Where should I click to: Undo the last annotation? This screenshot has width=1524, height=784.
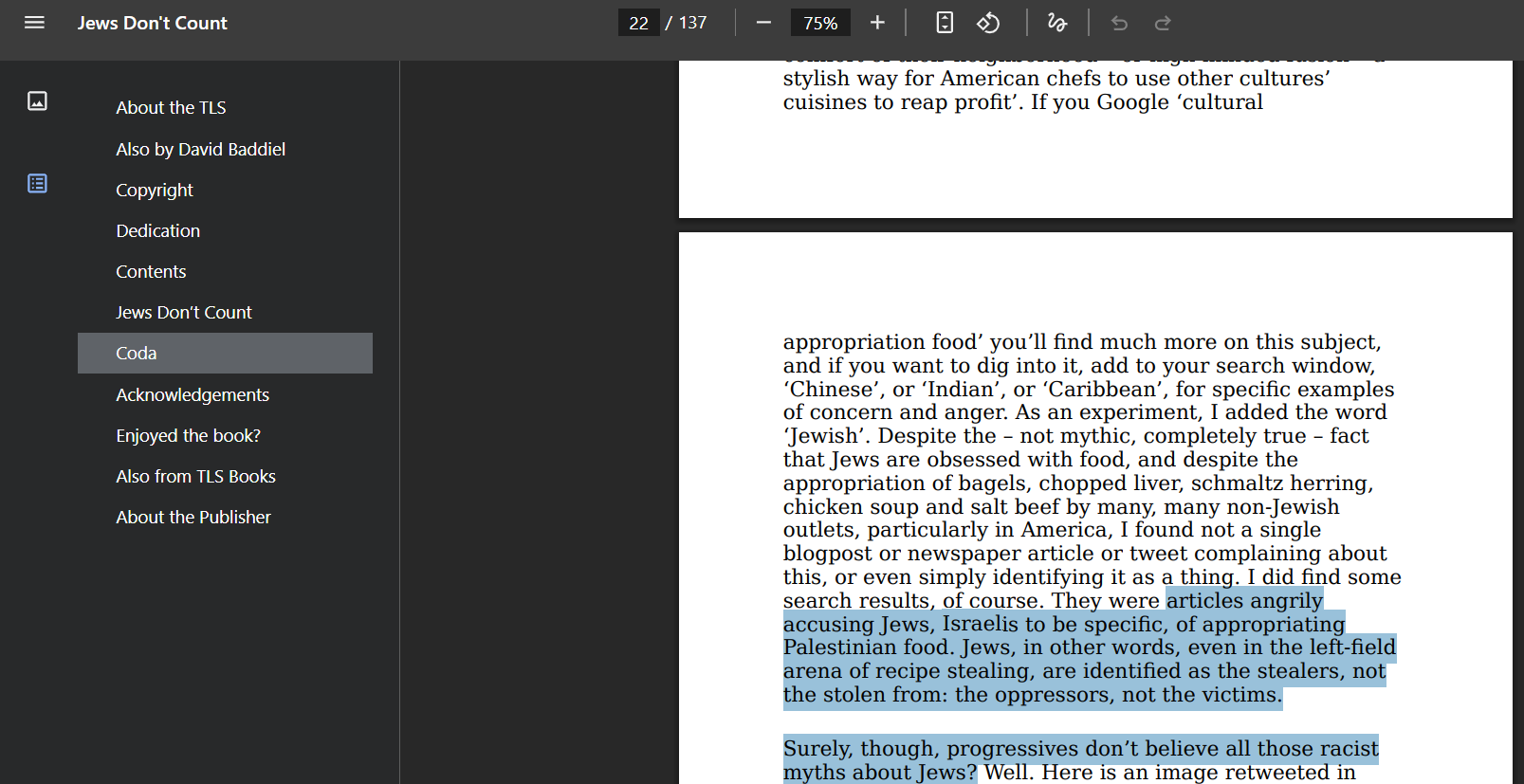(x=1119, y=23)
